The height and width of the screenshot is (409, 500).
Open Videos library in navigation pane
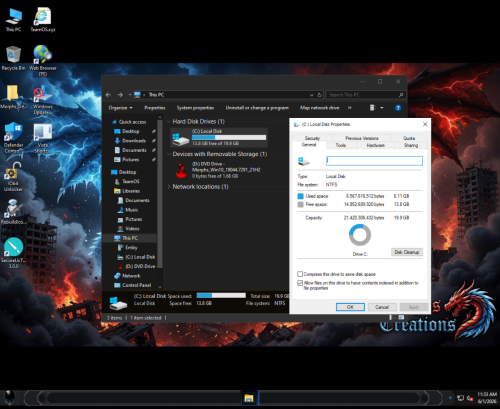pos(132,229)
